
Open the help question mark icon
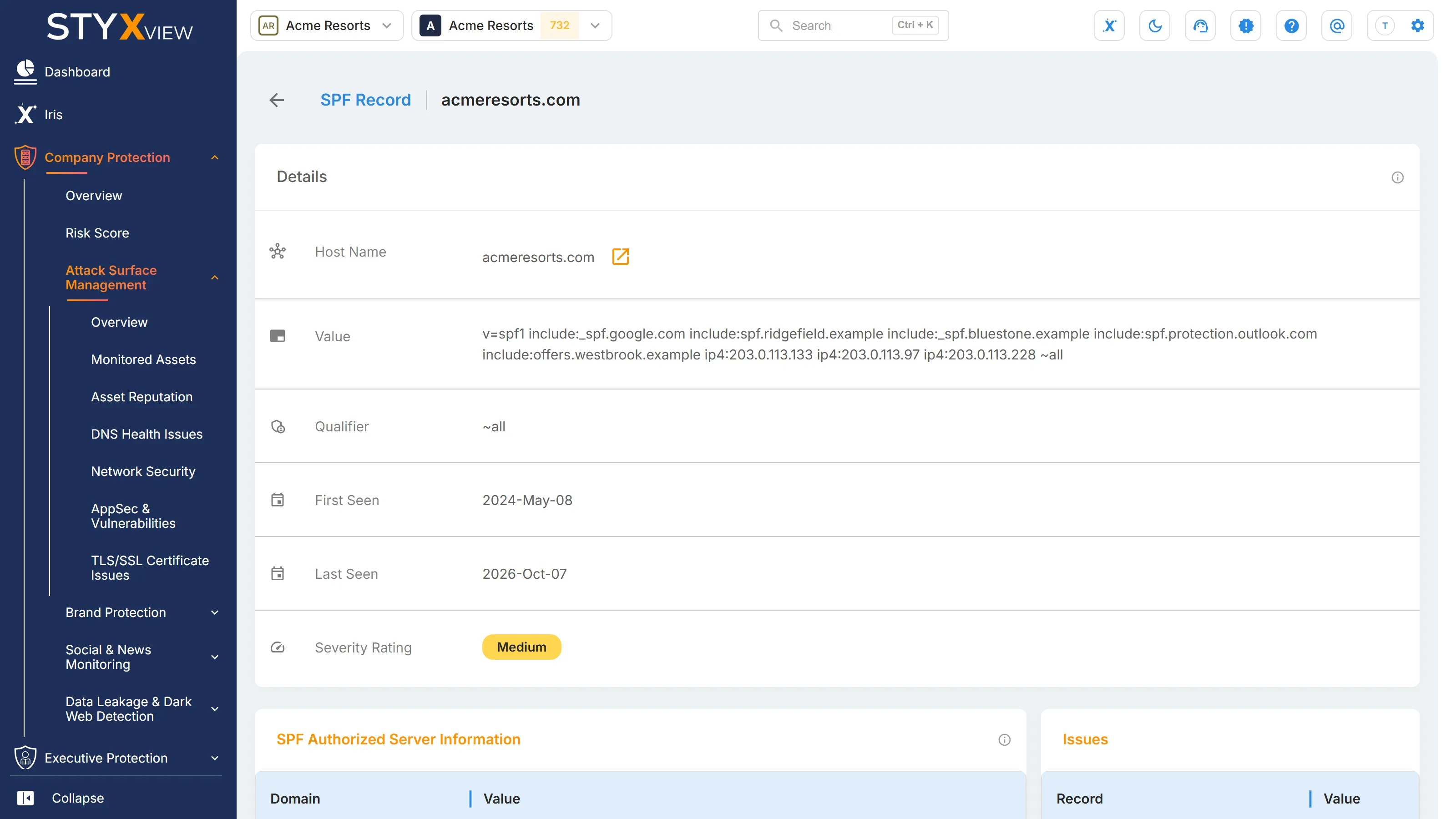tap(1291, 25)
